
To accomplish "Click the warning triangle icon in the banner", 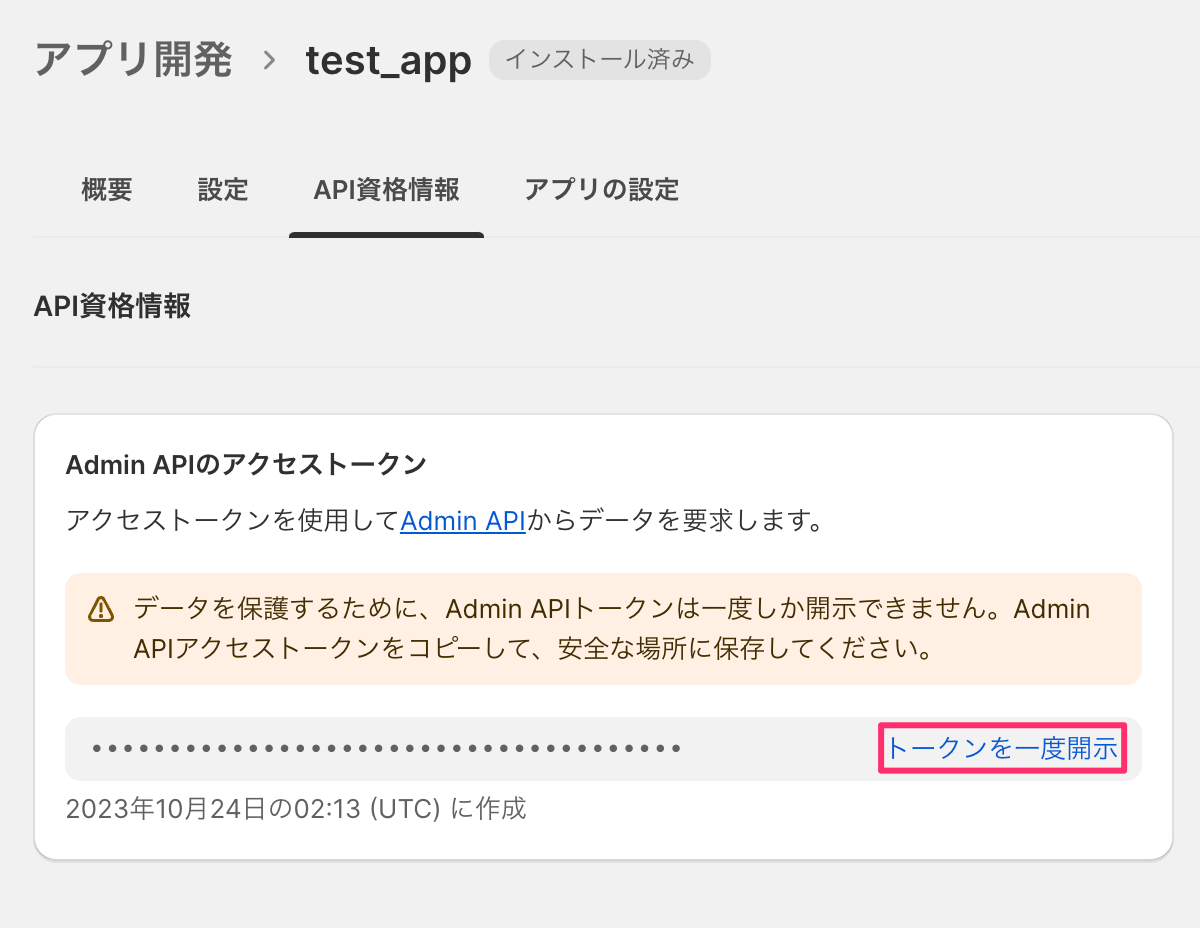I will [x=101, y=609].
